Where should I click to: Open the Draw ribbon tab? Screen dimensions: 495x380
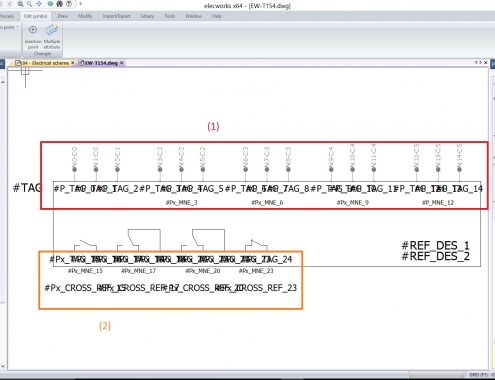(x=62, y=16)
